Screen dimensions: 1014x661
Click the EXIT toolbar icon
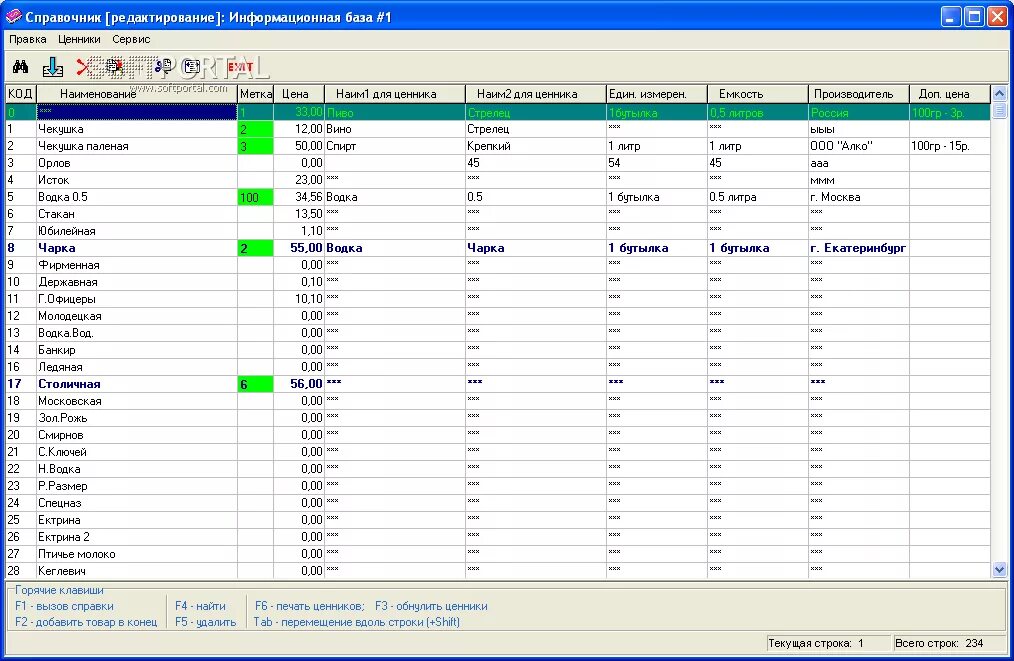click(240, 67)
